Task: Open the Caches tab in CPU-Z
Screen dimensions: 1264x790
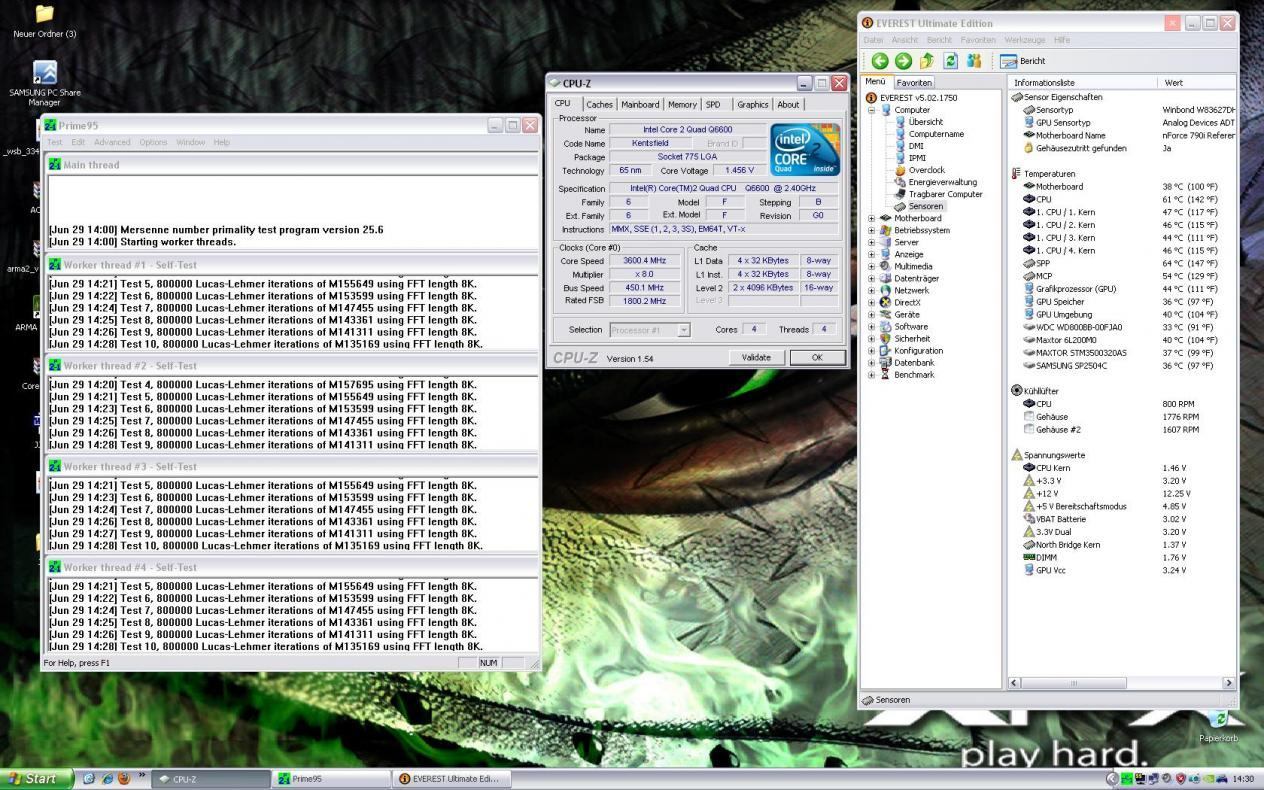Action: click(599, 104)
